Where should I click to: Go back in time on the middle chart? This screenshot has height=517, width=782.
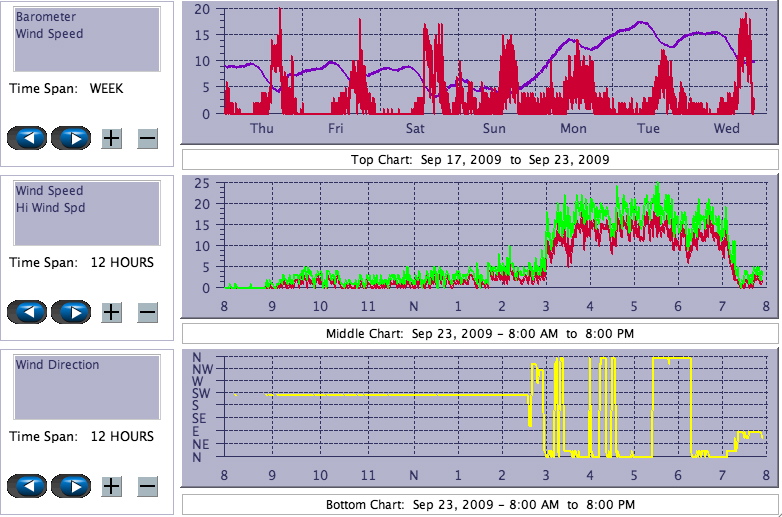(27, 312)
